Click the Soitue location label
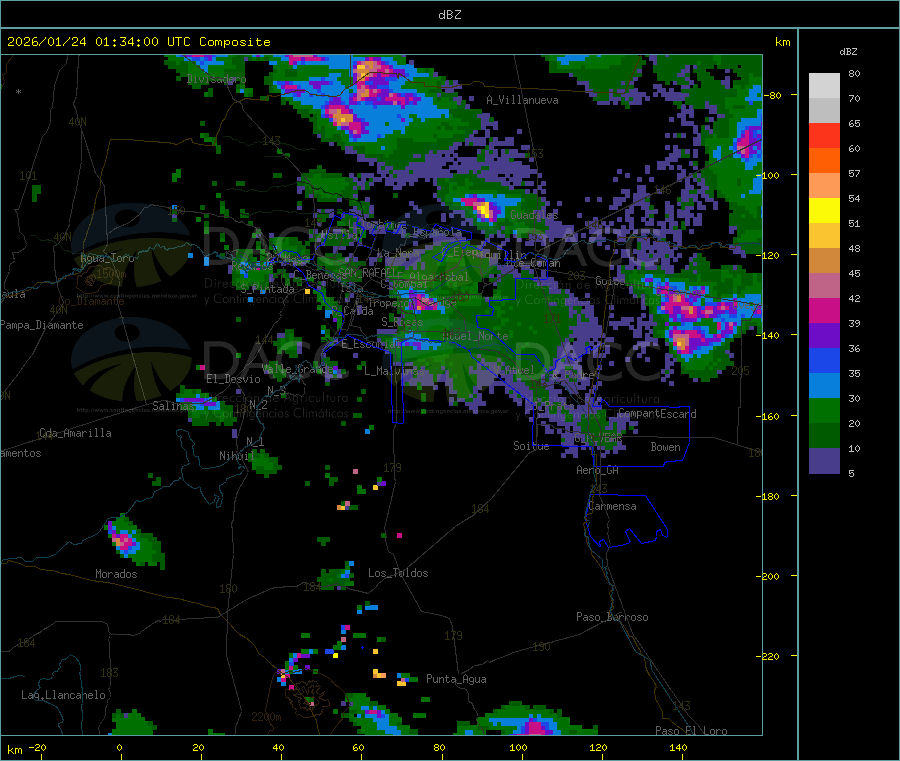The image size is (900, 761). pos(531,445)
